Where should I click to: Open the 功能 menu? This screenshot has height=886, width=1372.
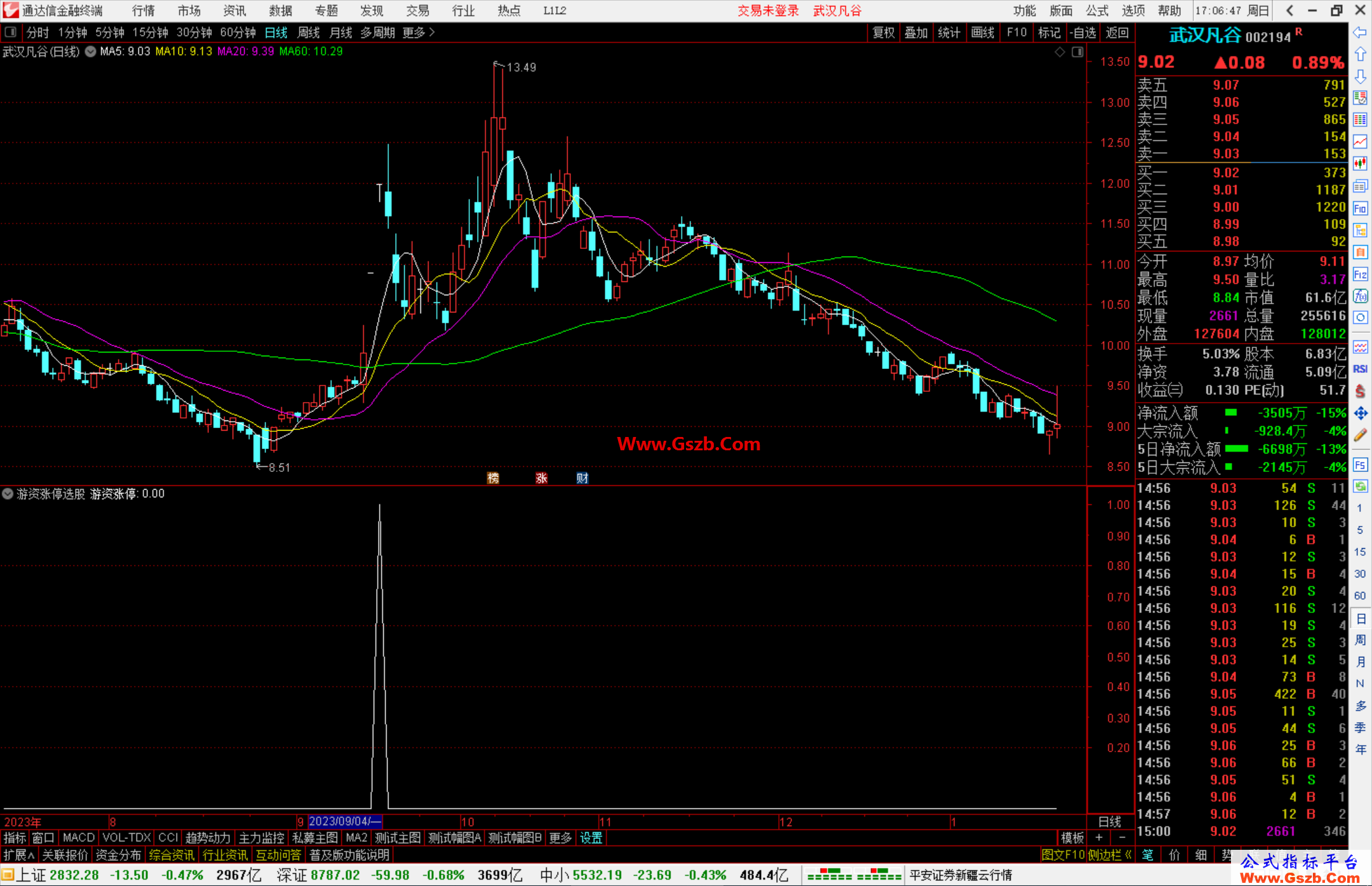[1024, 11]
